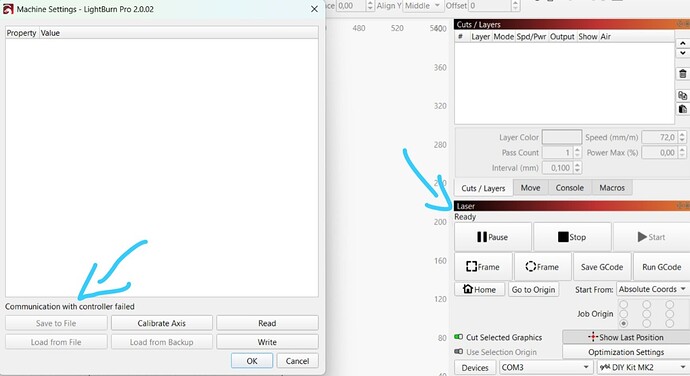Home the laser head
Screen dimensions: 690x376
480,289
